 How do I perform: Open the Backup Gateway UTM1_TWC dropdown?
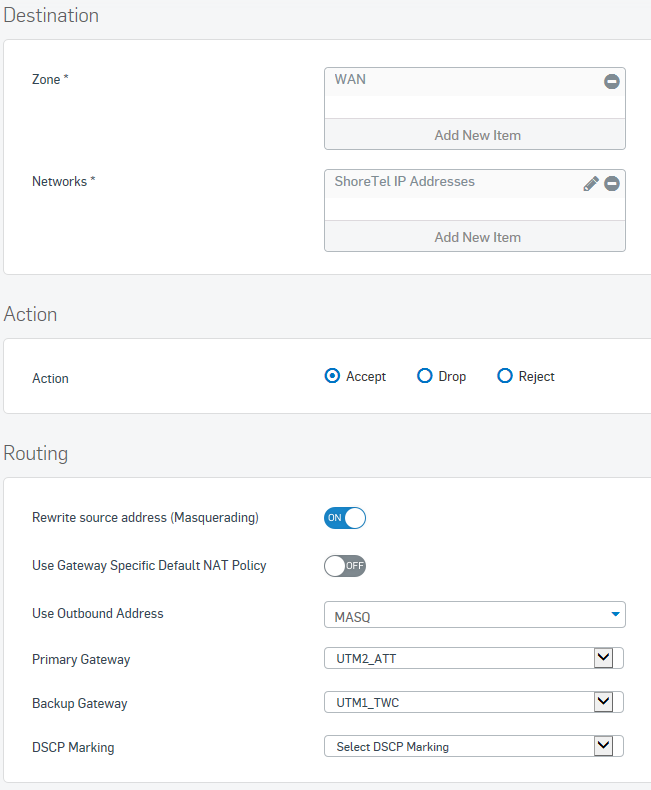(x=474, y=702)
